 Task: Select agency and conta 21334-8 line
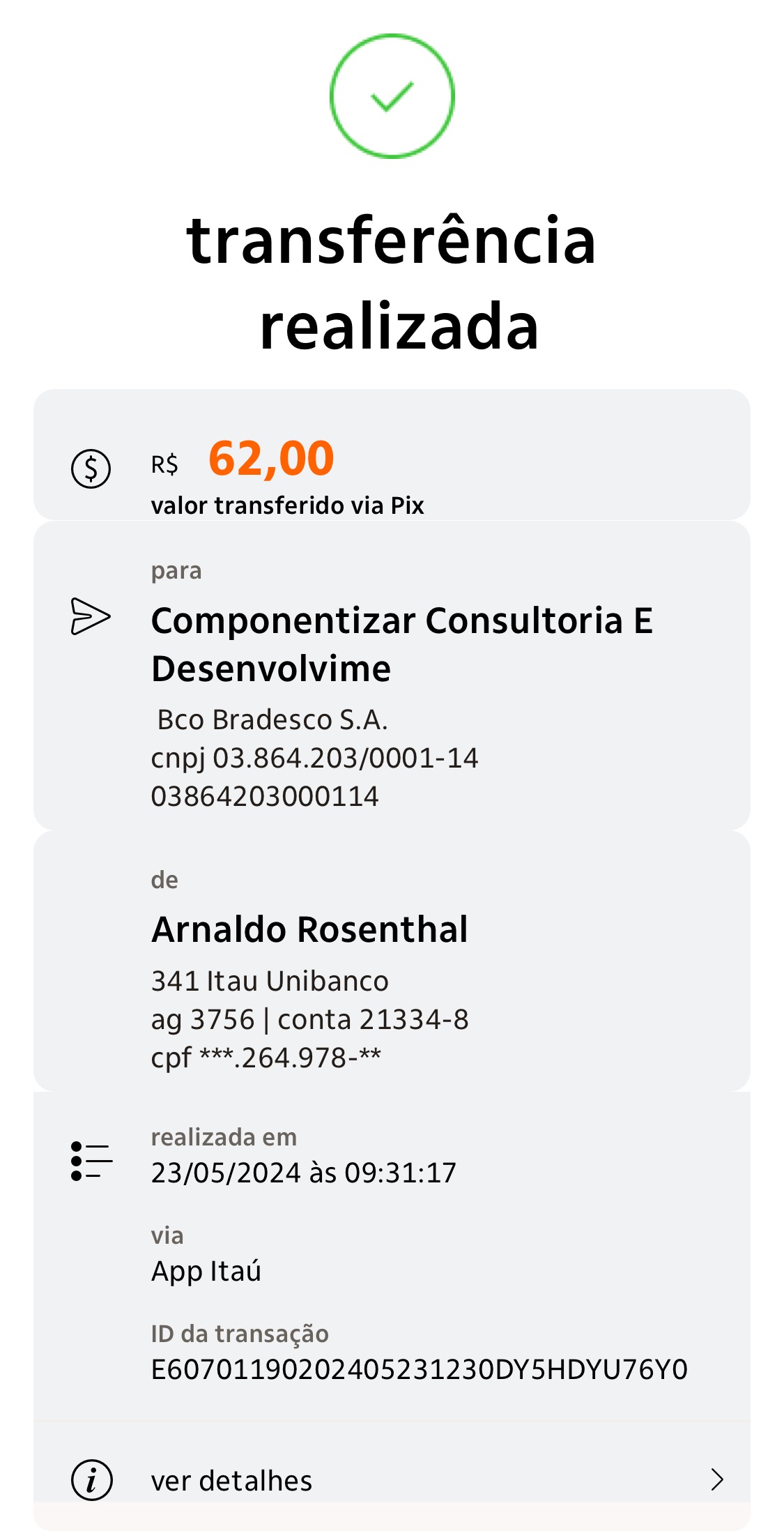tap(309, 1019)
